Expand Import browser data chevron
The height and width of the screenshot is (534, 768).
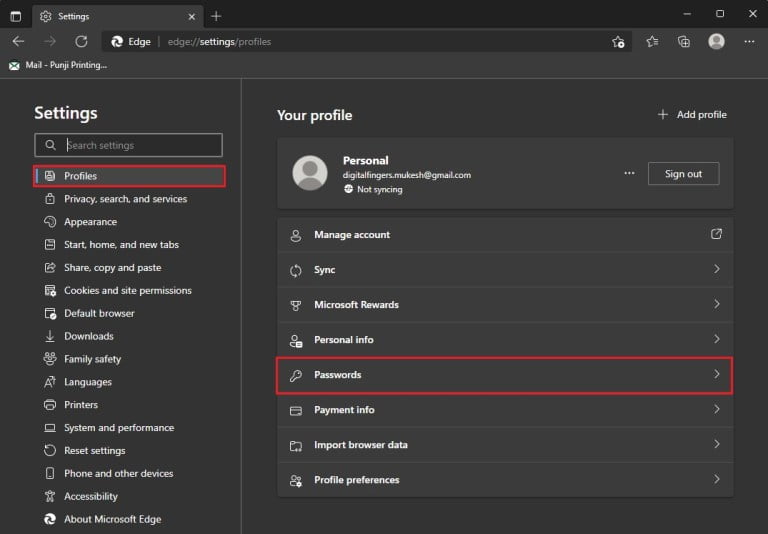click(x=717, y=444)
